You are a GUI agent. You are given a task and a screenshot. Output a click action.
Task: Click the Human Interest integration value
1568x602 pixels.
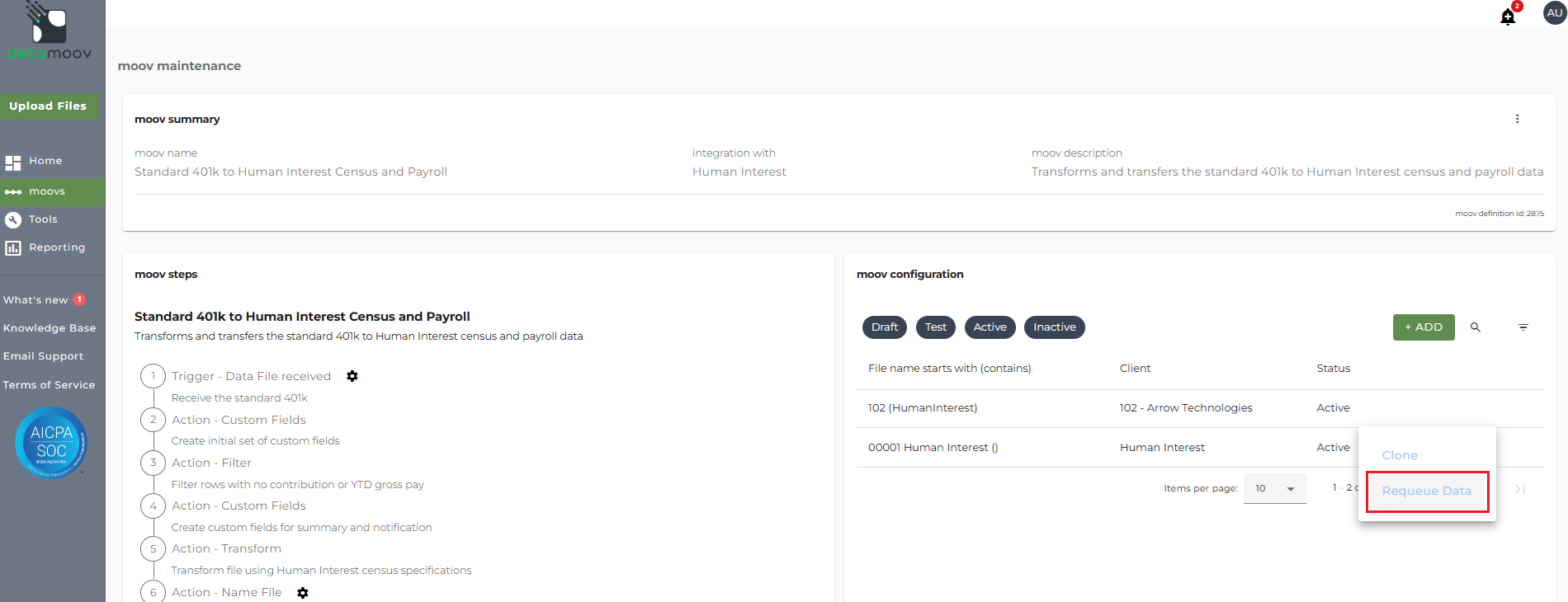(x=739, y=172)
